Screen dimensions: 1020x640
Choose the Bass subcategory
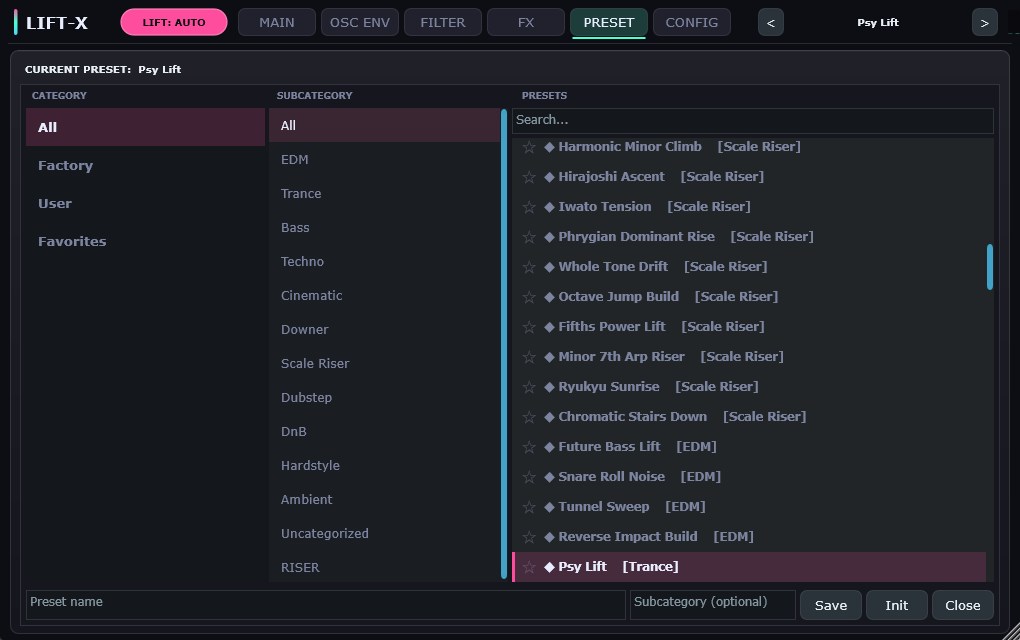(x=384, y=228)
